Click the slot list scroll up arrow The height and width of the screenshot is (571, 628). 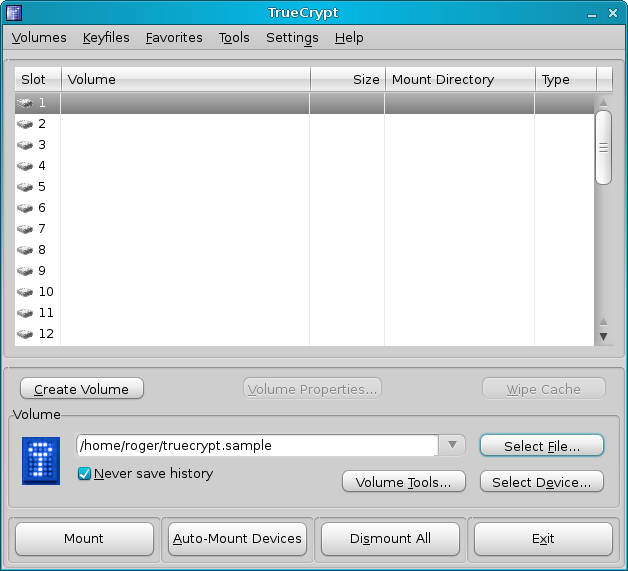(603, 103)
